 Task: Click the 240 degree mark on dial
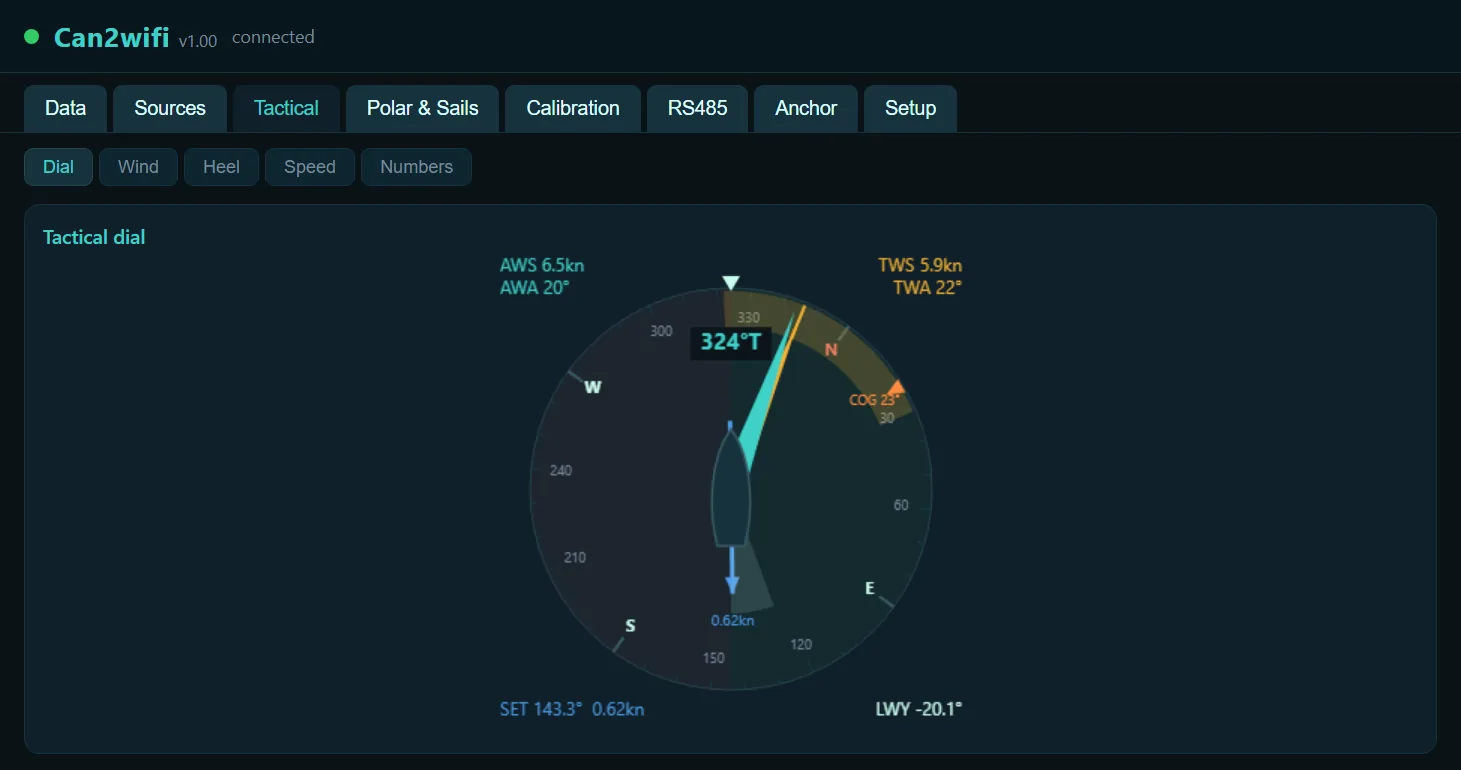[x=561, y=470]
